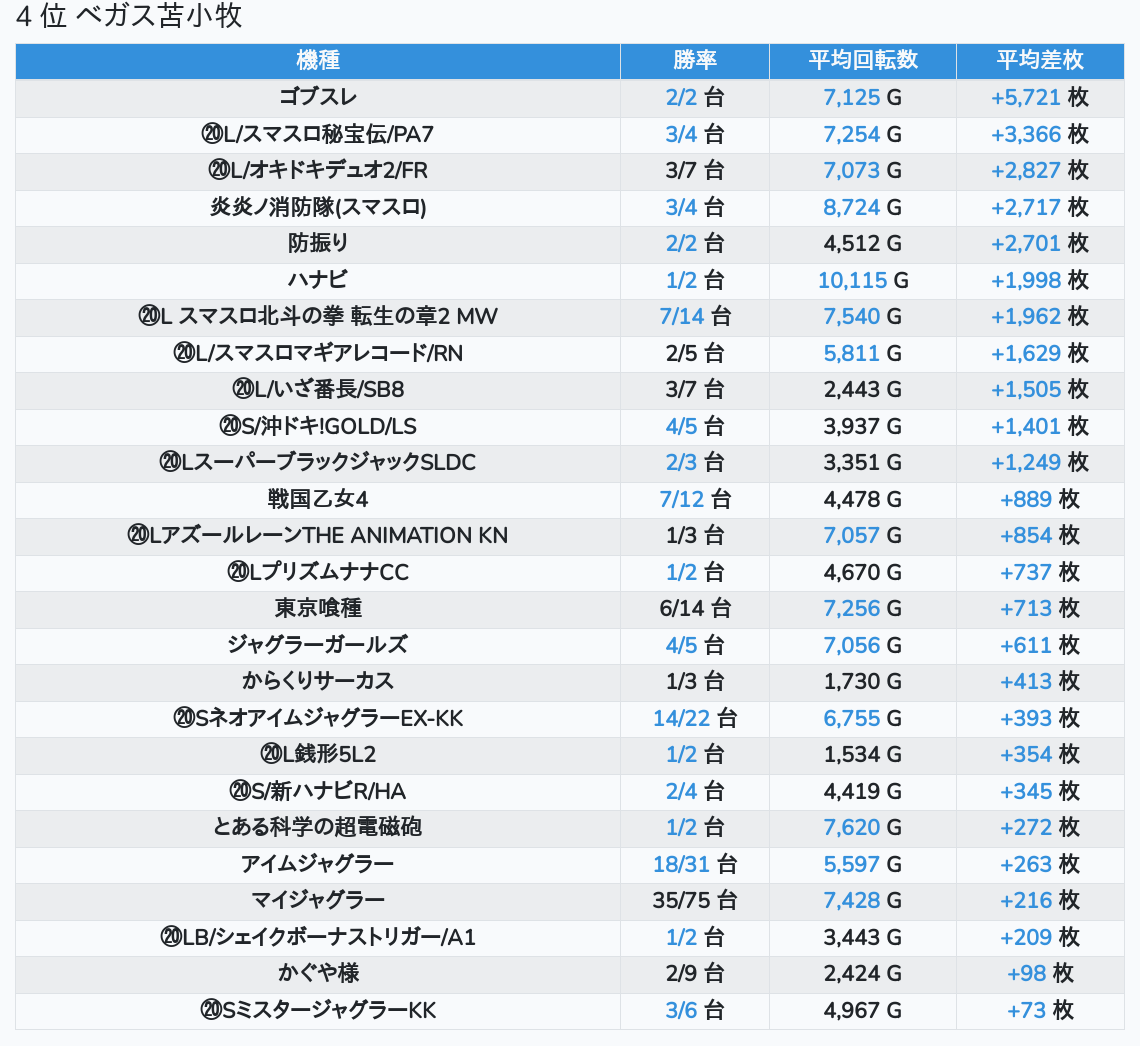
Task: Click the とある科学の超電磁砲 machine name
Action: coord(318,828)
